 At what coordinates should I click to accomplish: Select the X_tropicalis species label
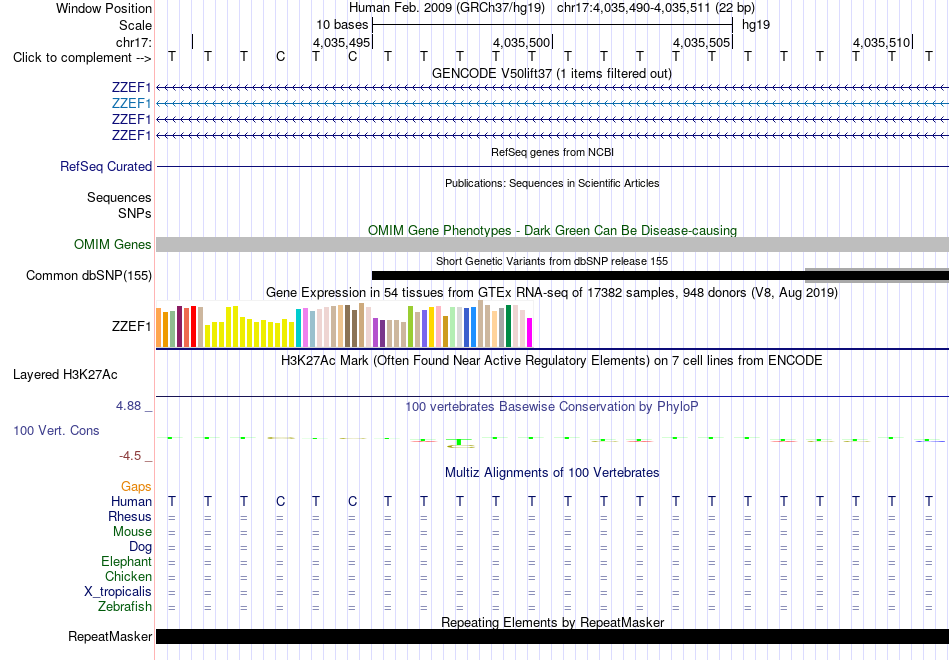tap(118, 592)
